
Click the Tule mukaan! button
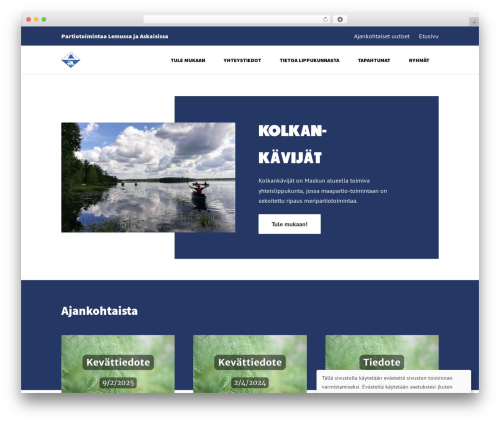[289, 224]
